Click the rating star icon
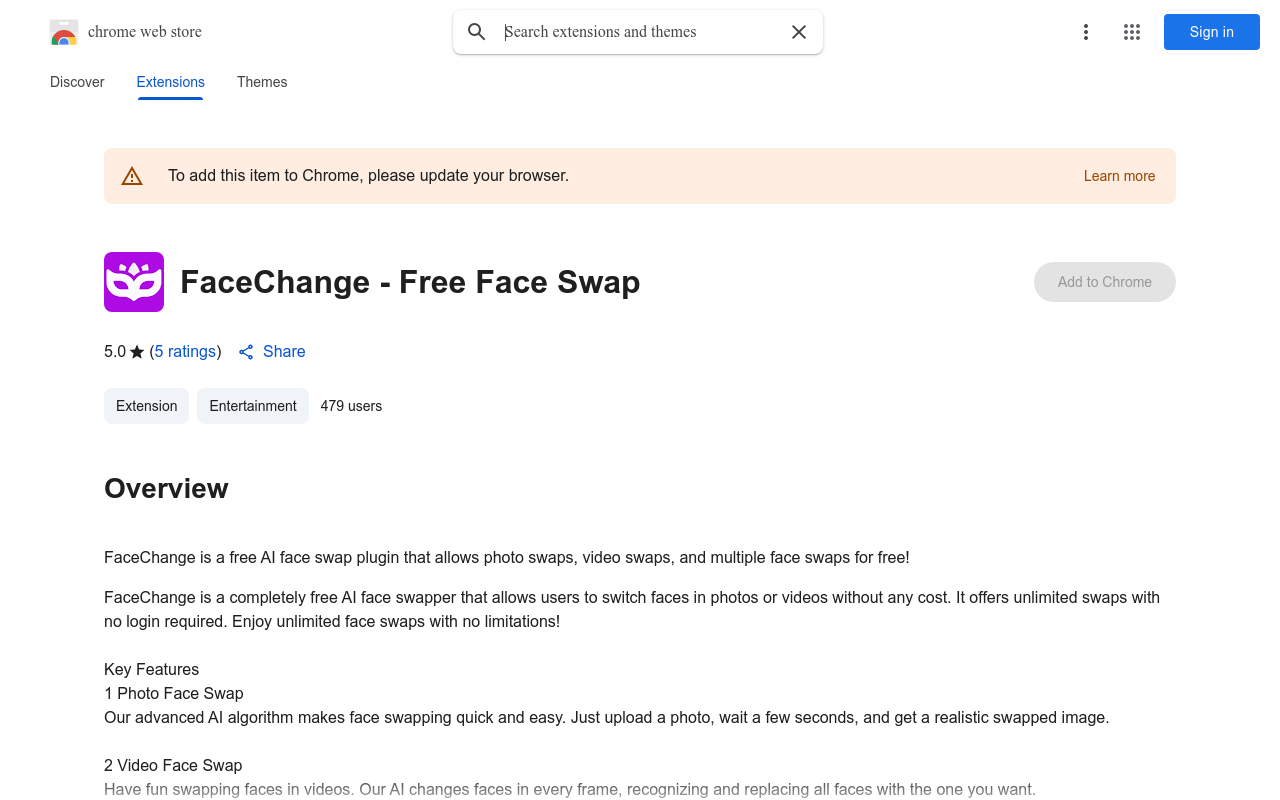The width and height of the screenshot is (1280, 800). coord(135,351)
